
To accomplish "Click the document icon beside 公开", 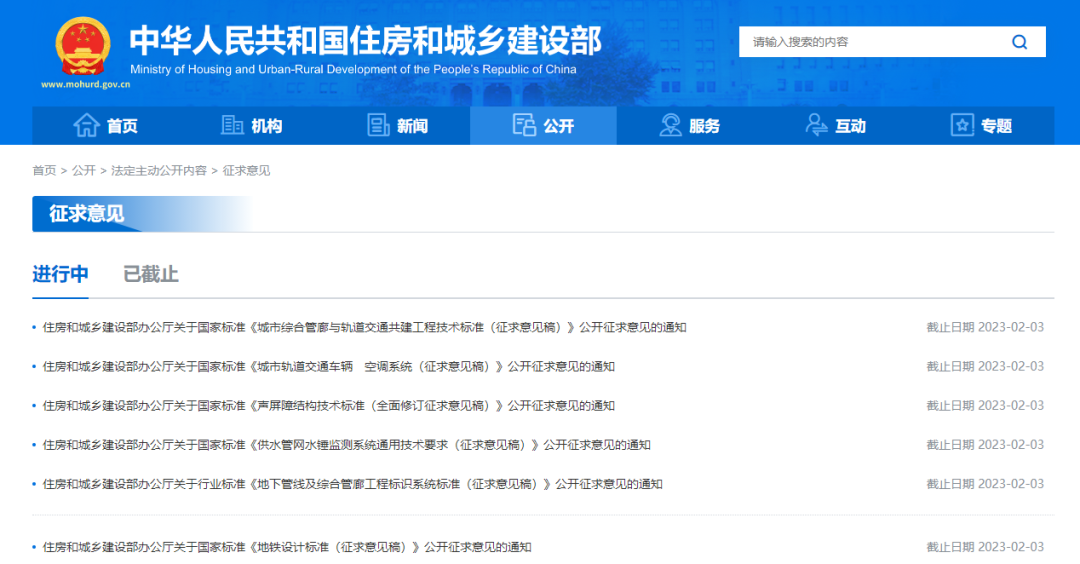I will [524, 125].
